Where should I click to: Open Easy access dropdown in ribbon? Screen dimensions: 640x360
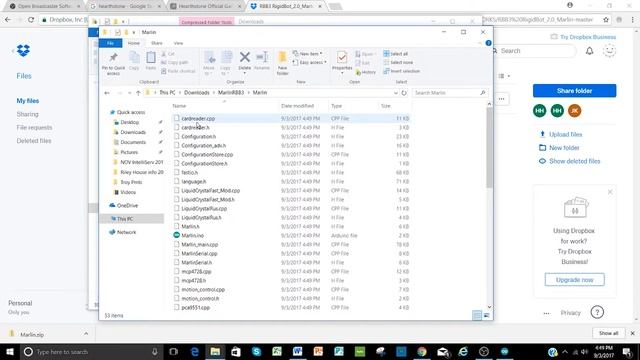[x=310, y=62]
